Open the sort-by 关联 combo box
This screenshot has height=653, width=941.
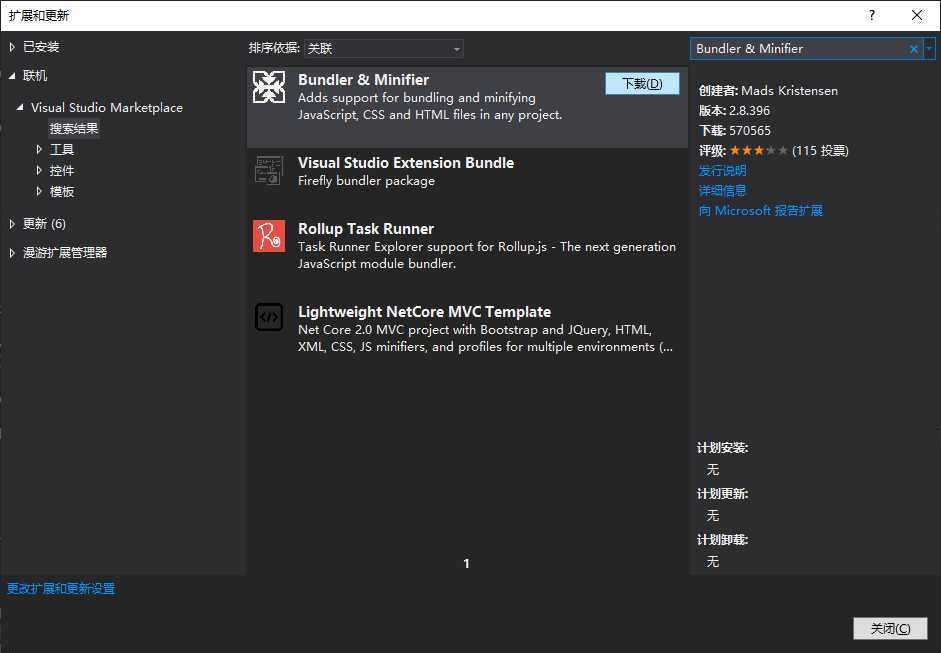pos(384,49)
